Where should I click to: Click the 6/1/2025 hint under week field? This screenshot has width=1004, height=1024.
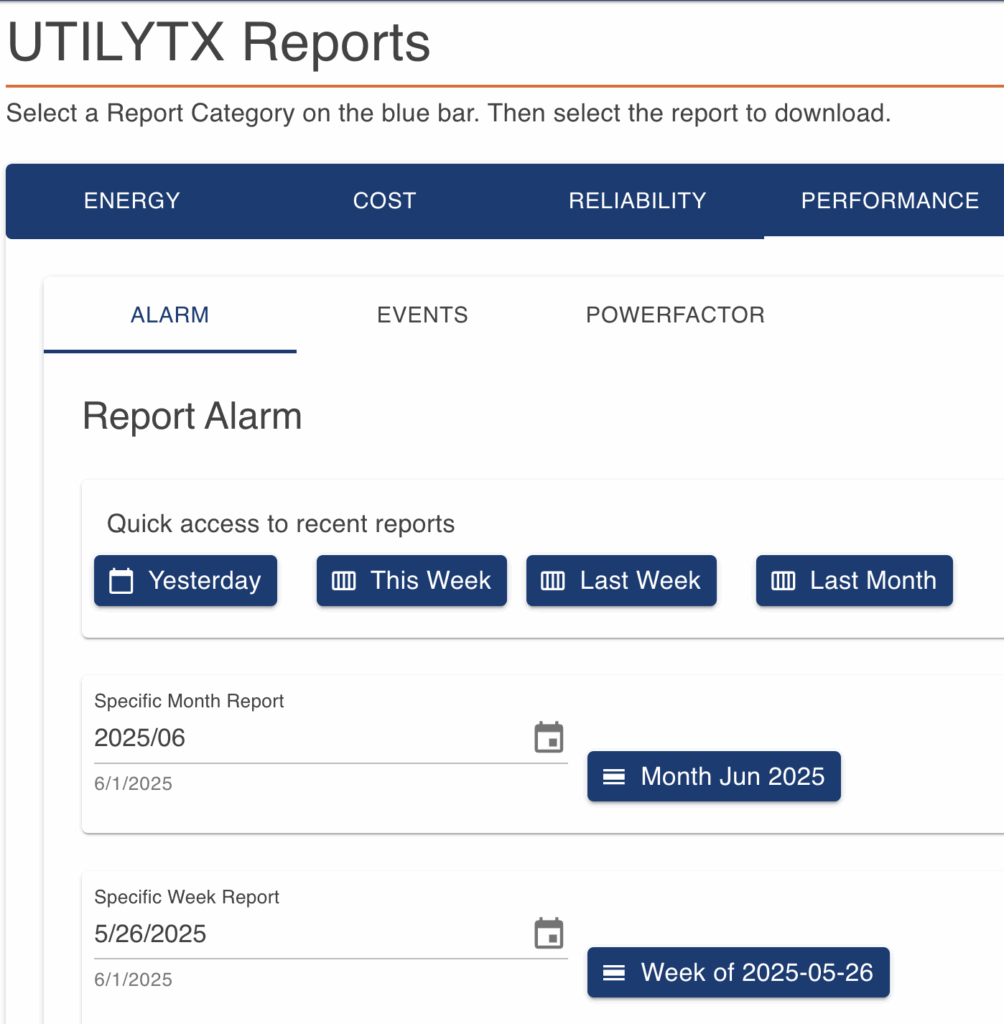click(133, 980)
